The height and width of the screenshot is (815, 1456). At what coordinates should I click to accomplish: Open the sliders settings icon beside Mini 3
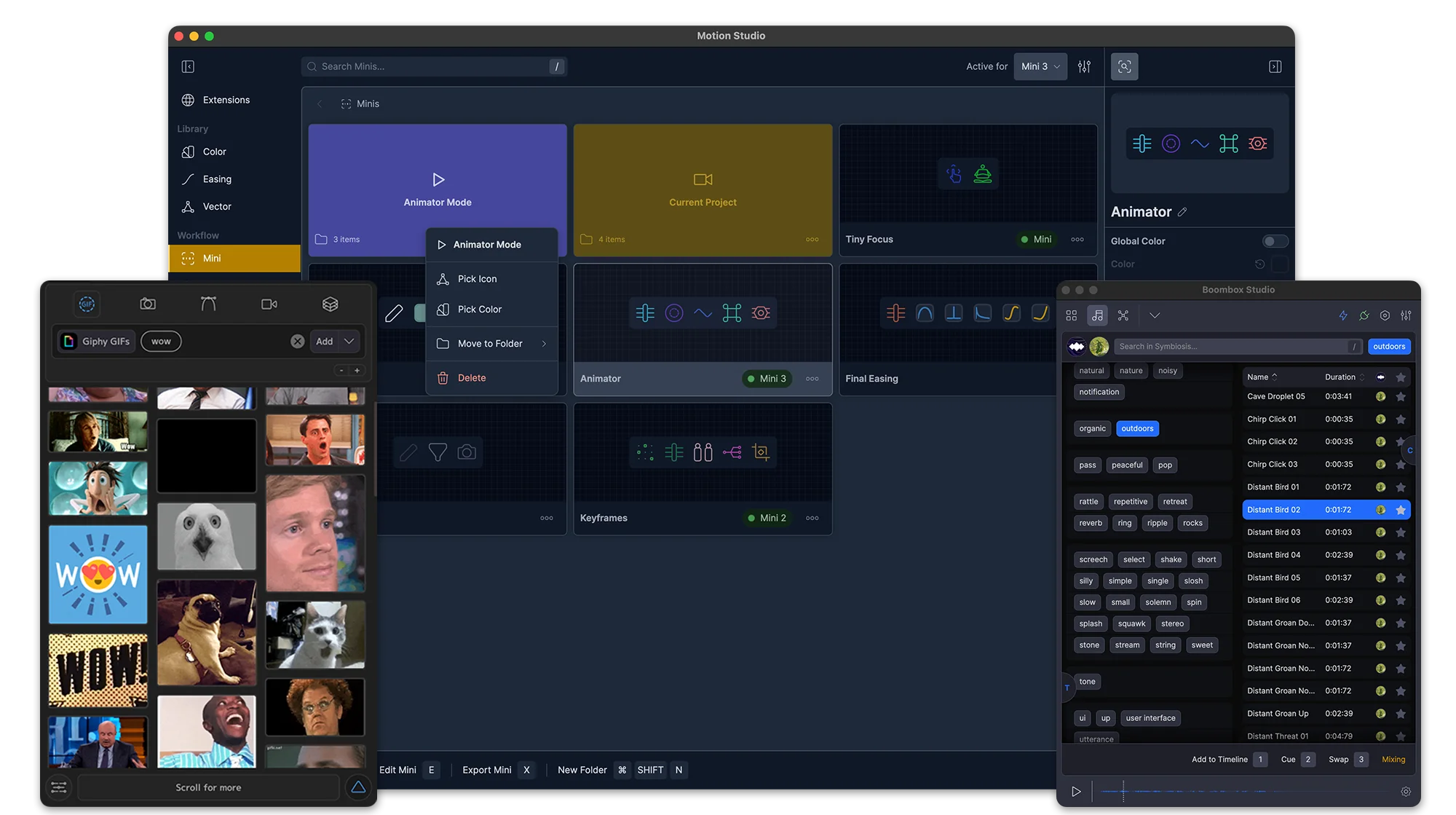pyautogui.click(x=1084, y=66)
